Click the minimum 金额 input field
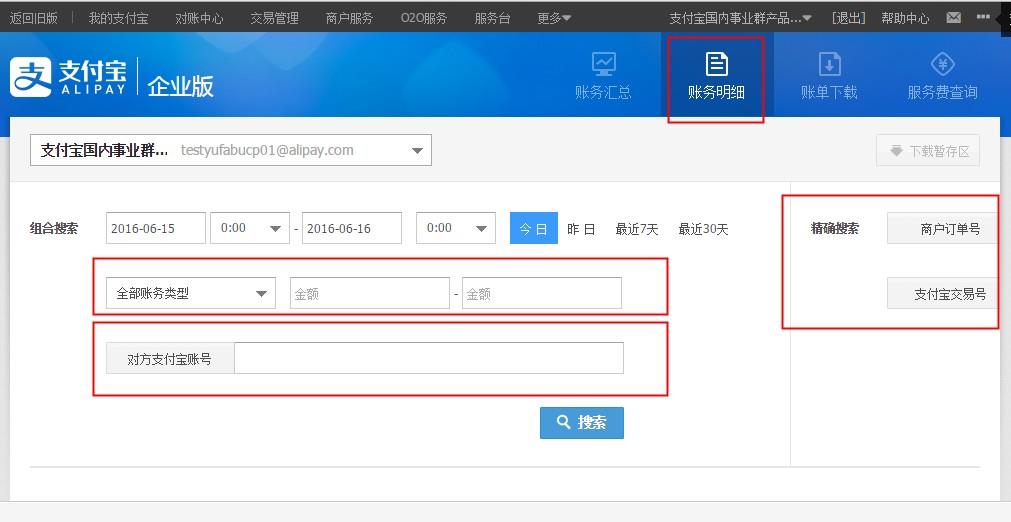This screenshot has height=522, width=1011. tap(369, 293)
